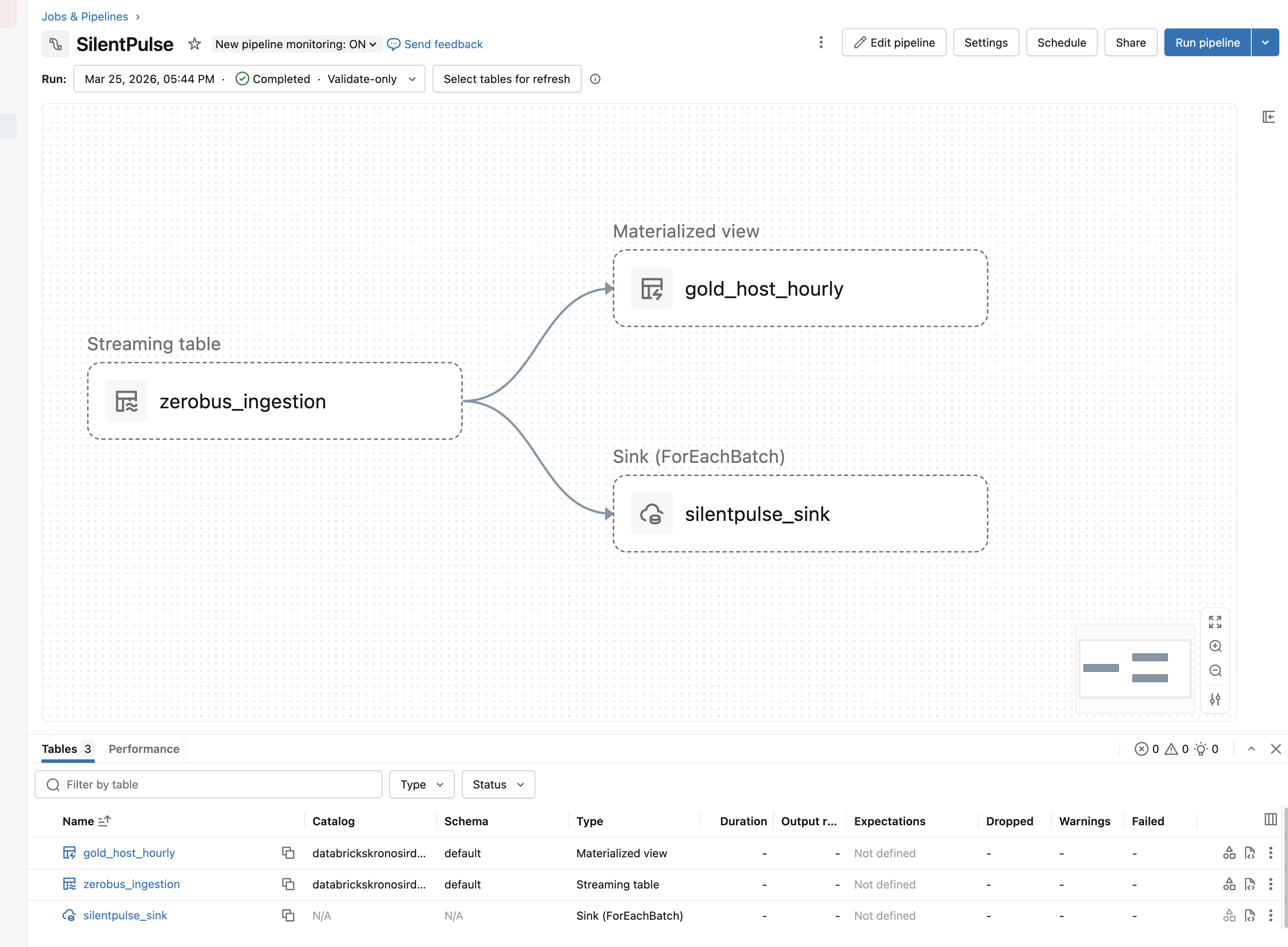Click the pipeline icon beside SilentPulse title

point(56,44)
